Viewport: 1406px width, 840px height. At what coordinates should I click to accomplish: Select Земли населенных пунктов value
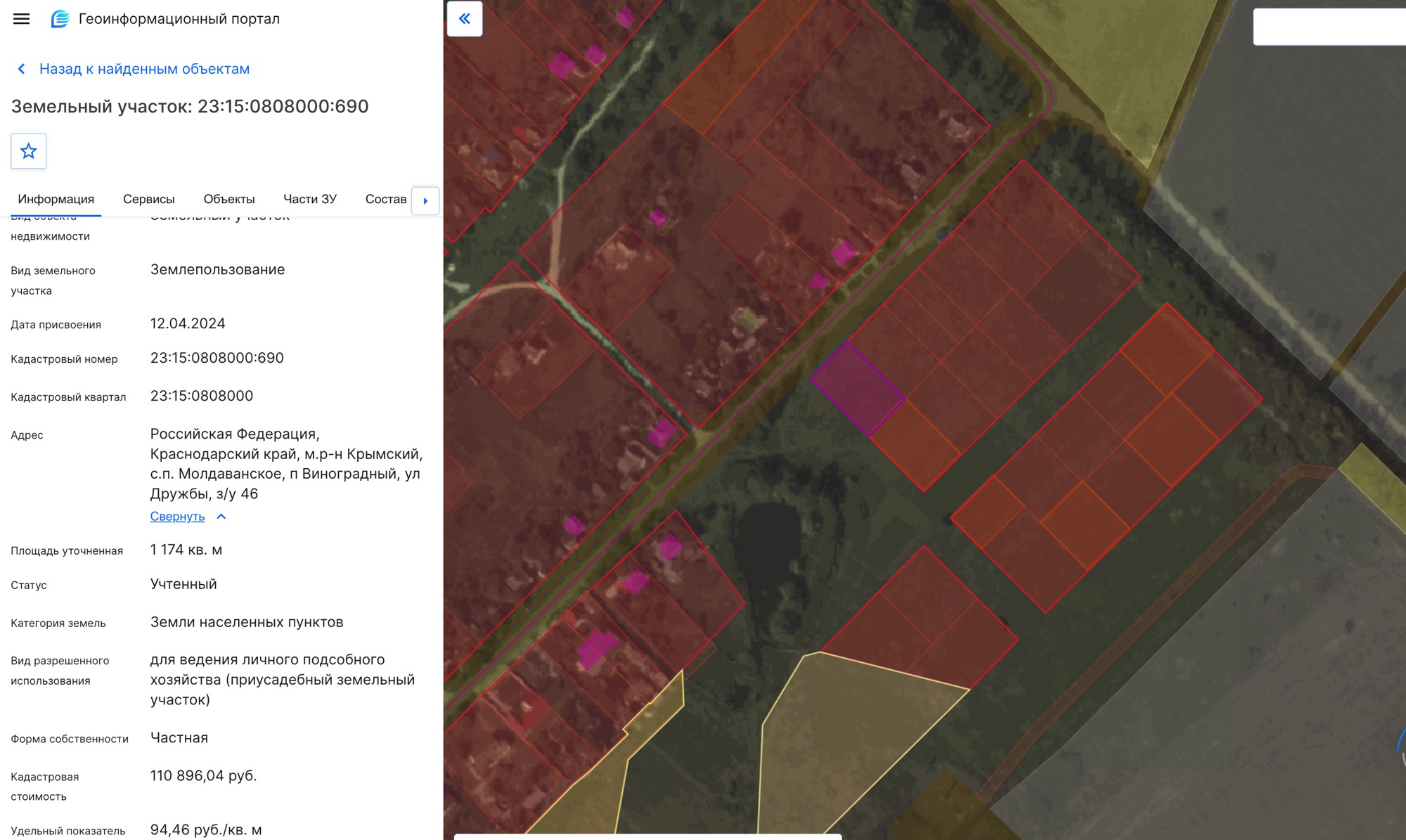pyautogui.click(x=247, y=622)
